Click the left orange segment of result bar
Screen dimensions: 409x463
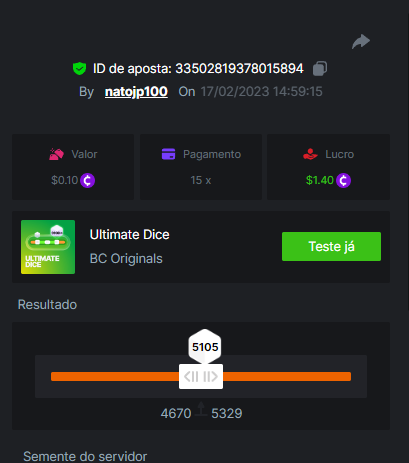coord(115,376)
